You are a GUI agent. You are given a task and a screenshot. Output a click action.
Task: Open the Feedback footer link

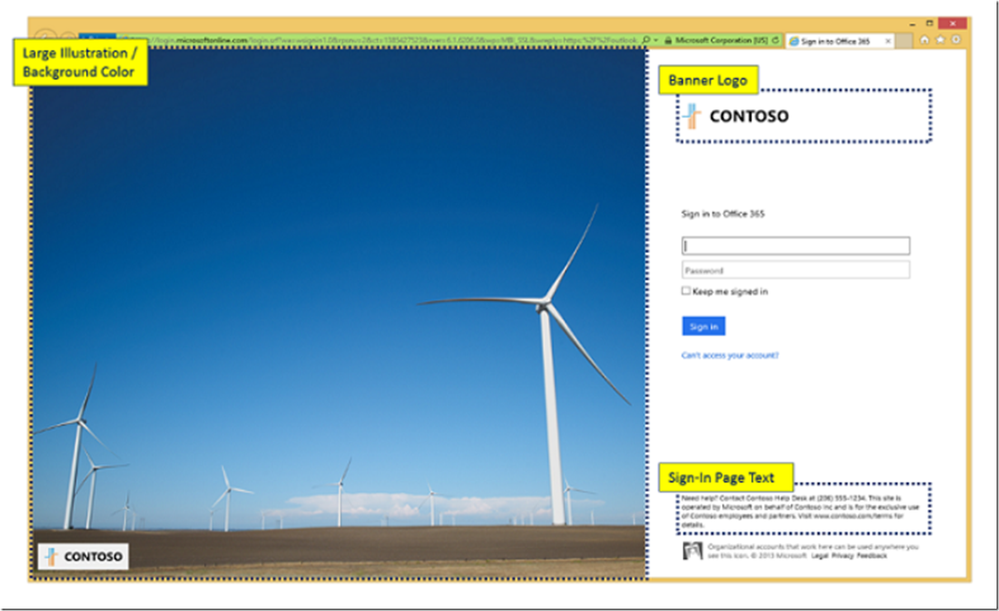(872, 556)
